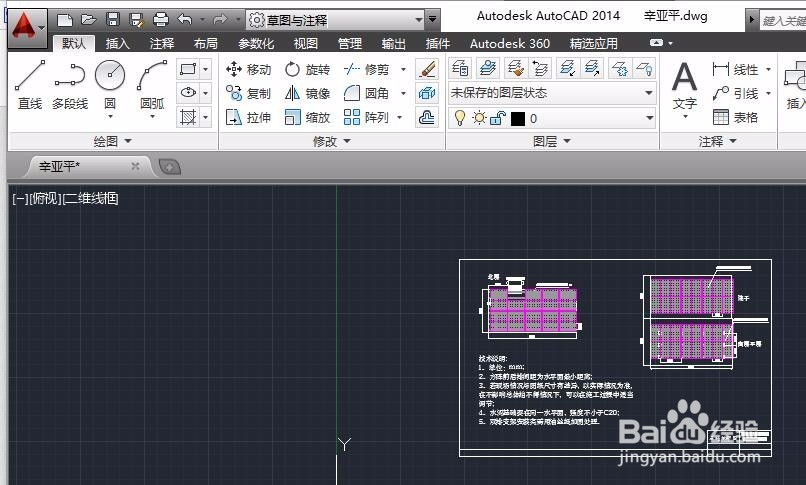Activate the 复制 copy tool
Image resolution: width=806 pixels, height=485 pixels.
click(248, 94)
